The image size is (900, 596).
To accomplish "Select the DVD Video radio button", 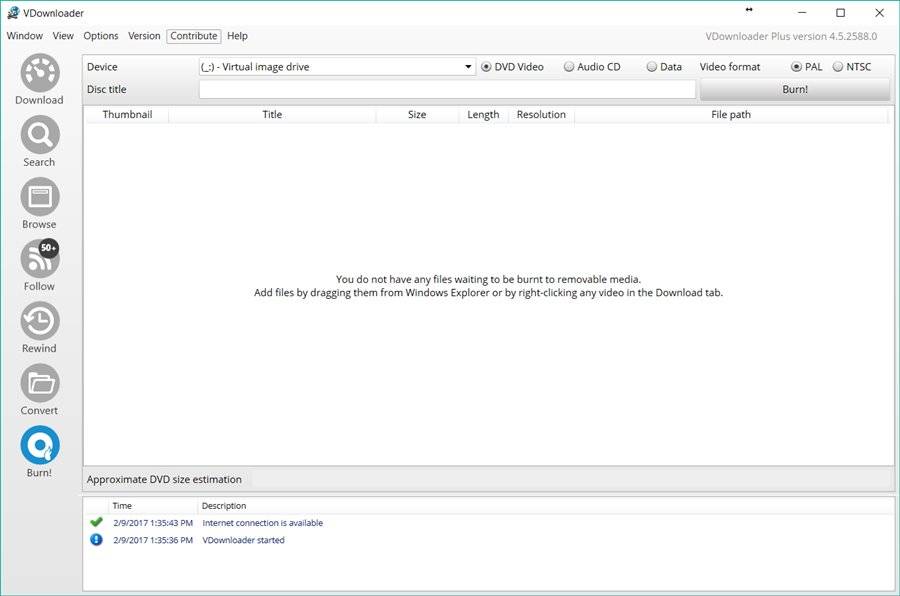I will point(487,67).
